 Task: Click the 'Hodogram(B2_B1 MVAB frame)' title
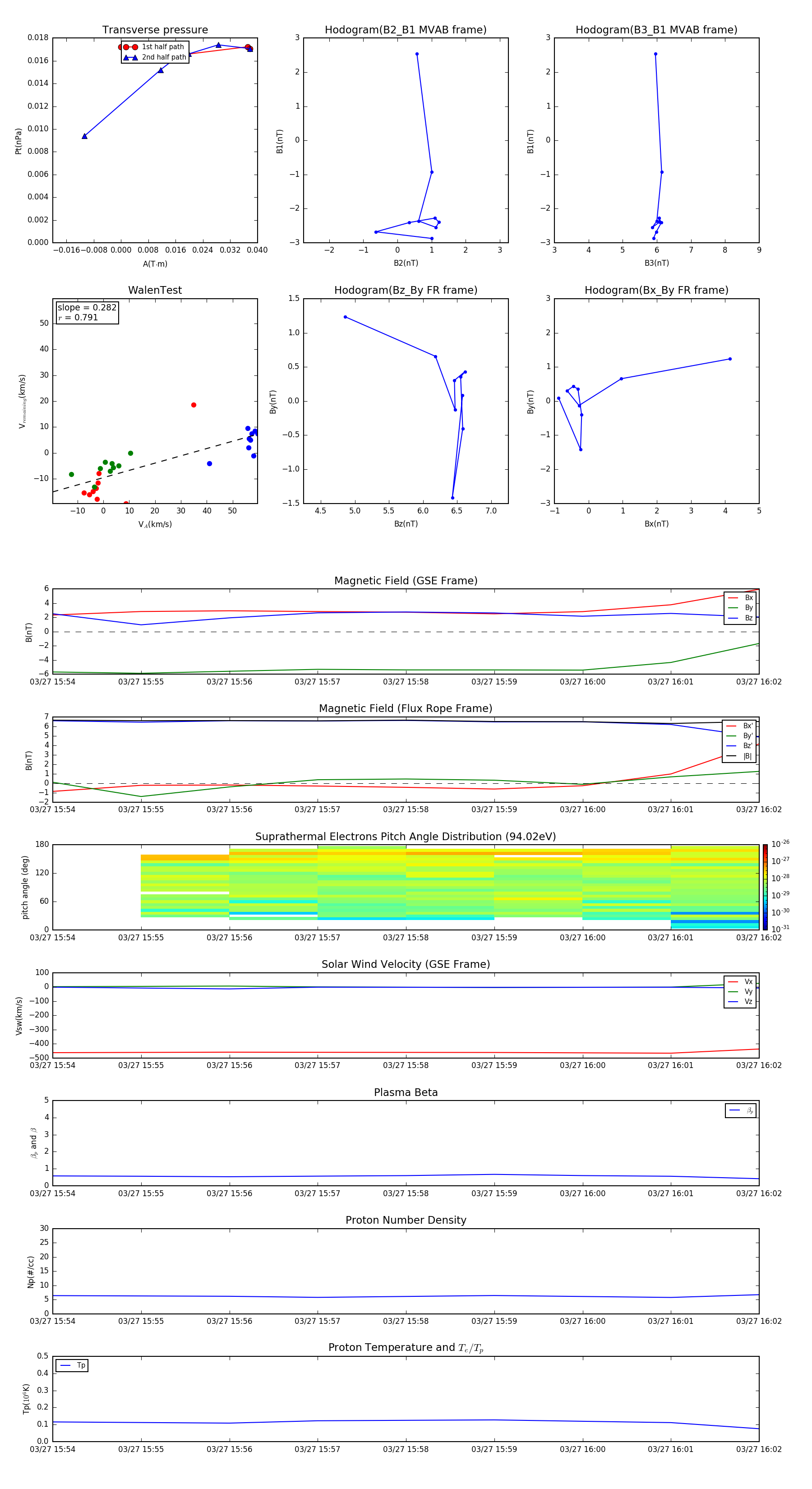(x=406, y=30)
